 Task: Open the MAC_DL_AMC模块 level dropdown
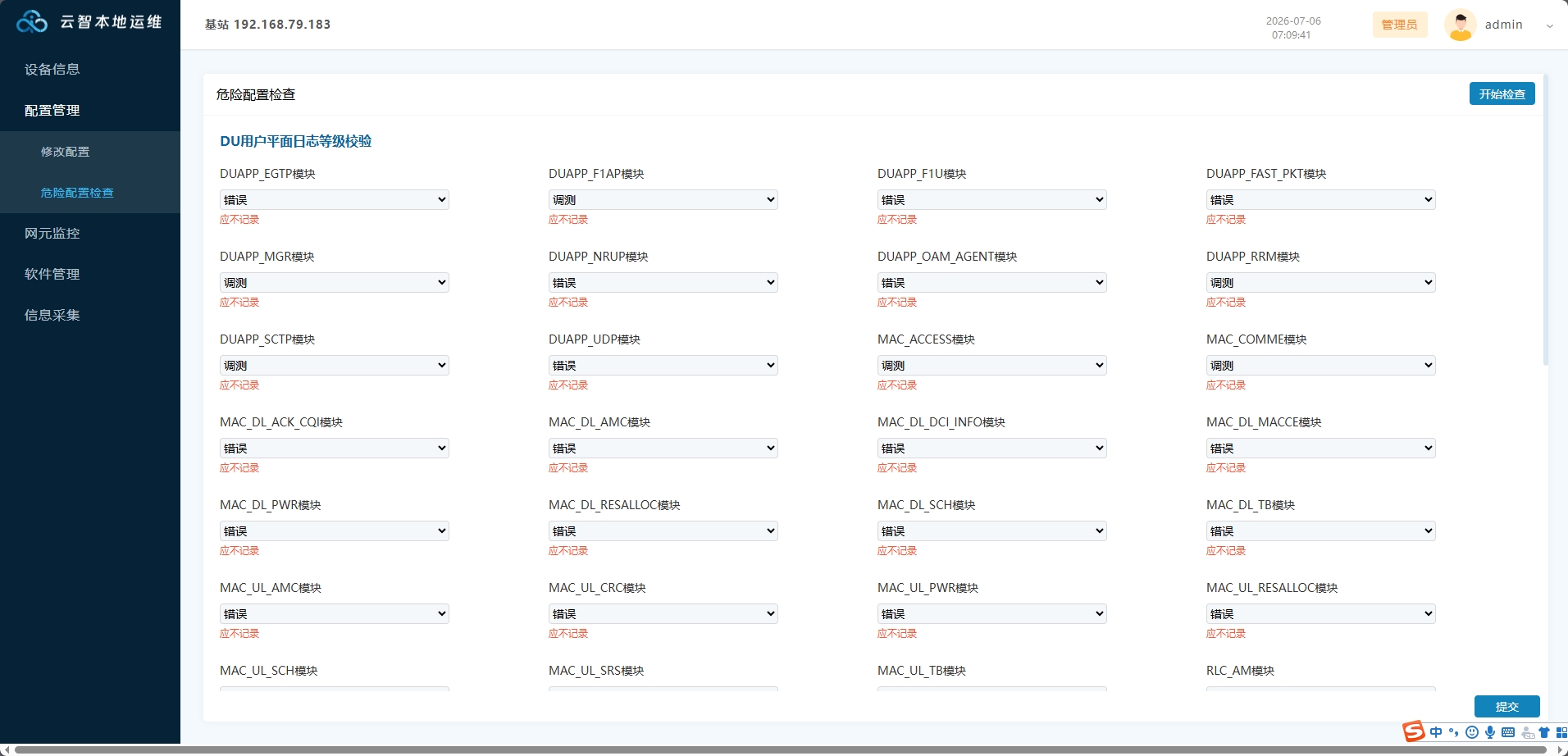663,449
